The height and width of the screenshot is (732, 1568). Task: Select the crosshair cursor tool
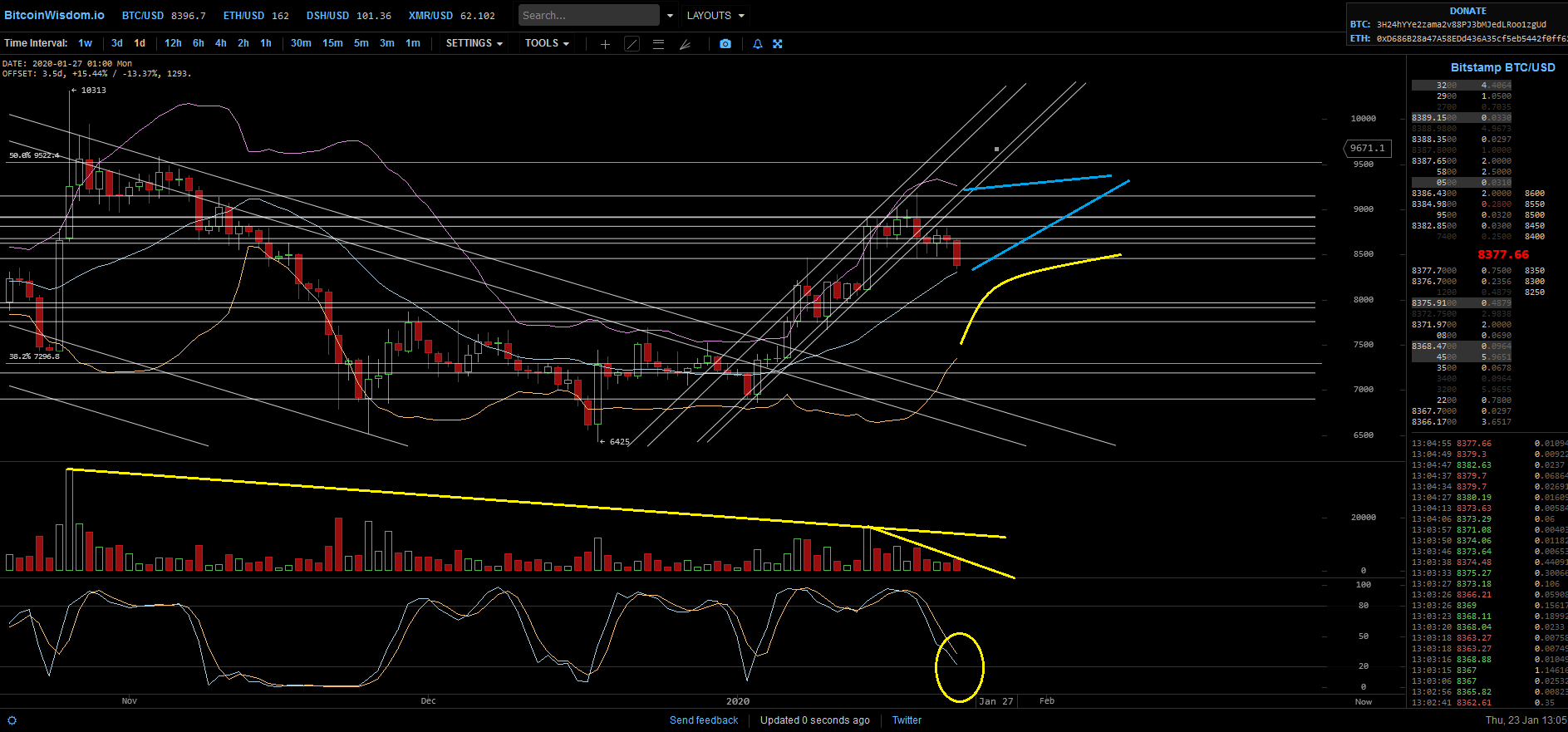[x=605, y=44]
